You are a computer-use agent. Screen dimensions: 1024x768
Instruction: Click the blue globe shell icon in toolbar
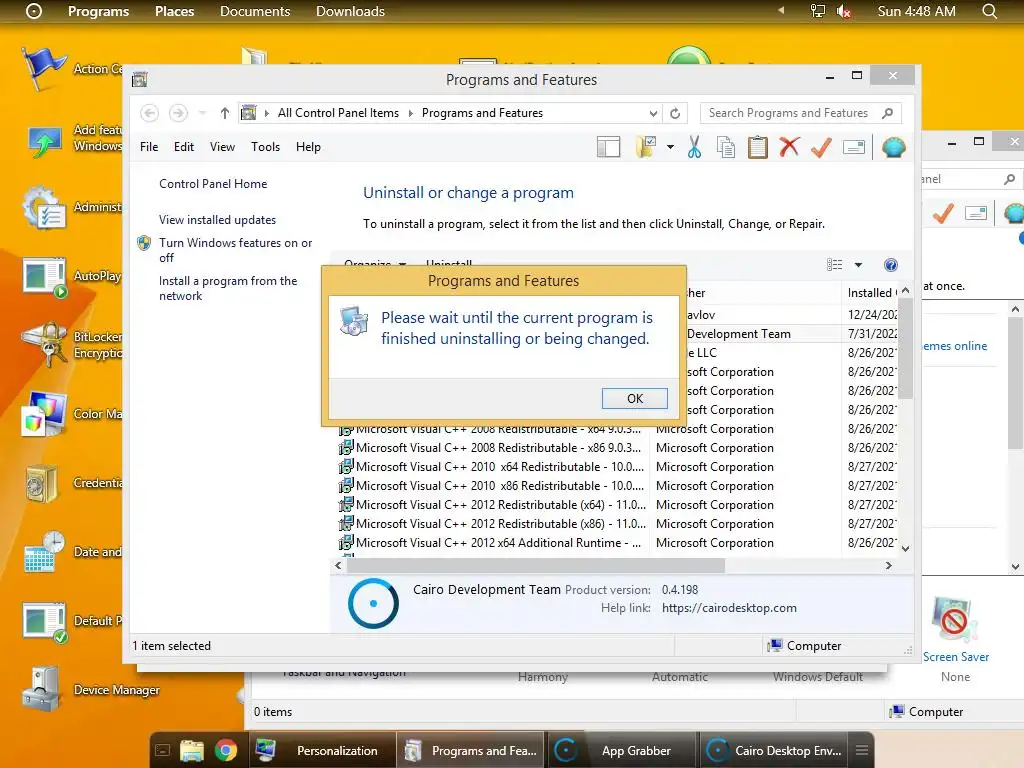pyautogui.click(x=893, y=147)
